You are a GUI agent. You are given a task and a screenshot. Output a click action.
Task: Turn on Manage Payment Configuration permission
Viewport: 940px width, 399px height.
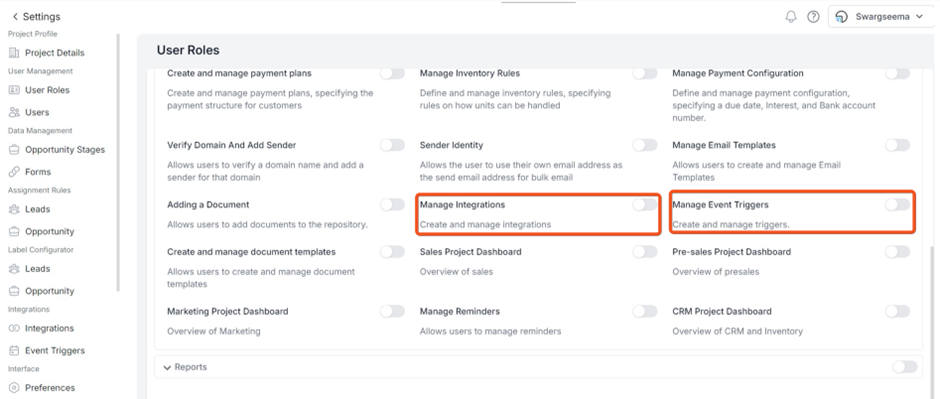897,73
